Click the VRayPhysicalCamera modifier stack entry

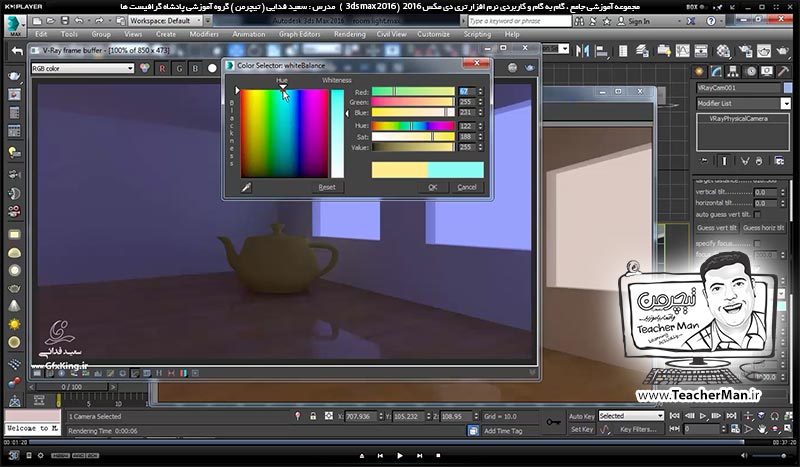coord(738,118)
